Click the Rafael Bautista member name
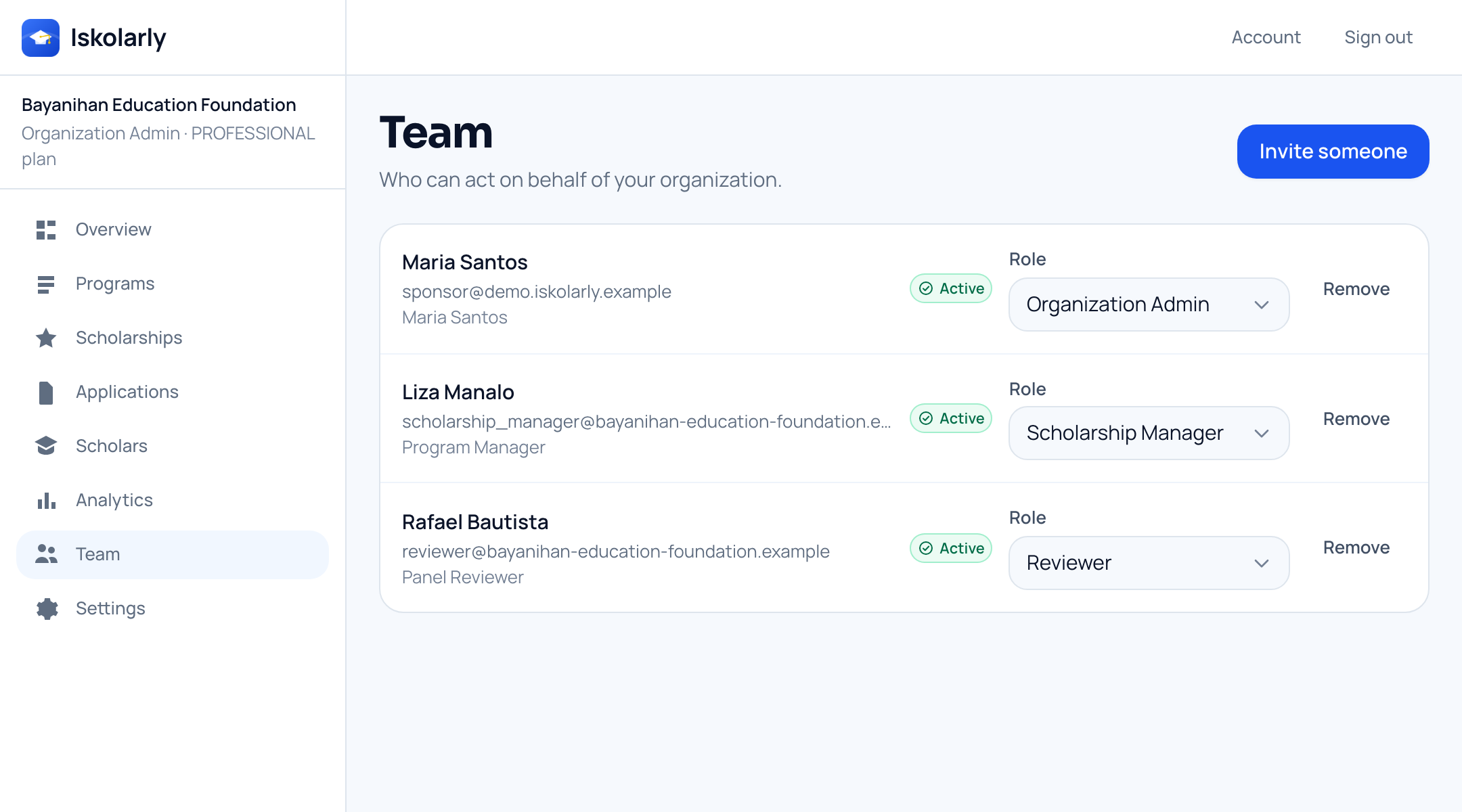Viewport: 1462px width, 812px height. [475, 522]
